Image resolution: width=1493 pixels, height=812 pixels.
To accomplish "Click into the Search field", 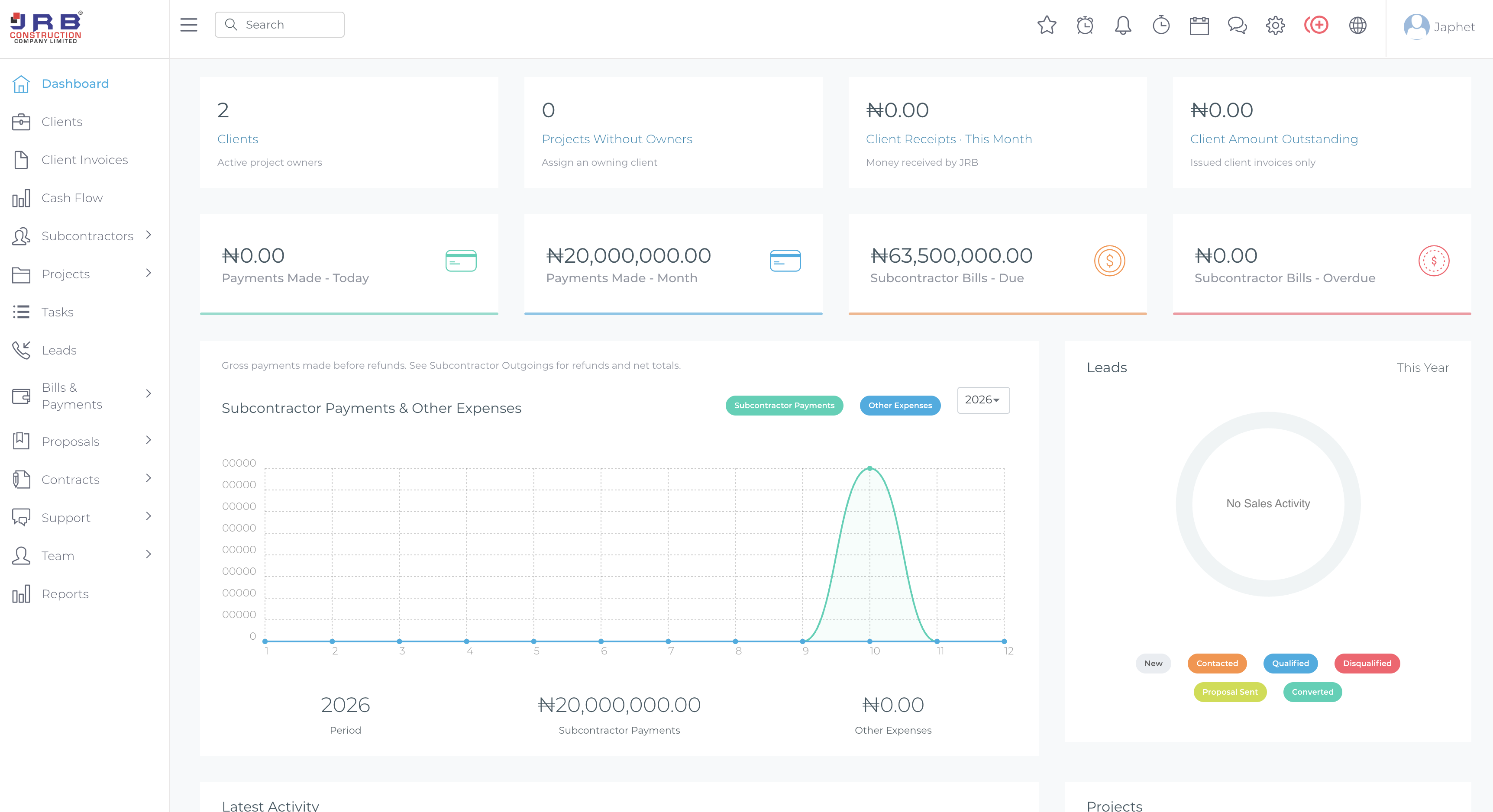I will (279, 25).
